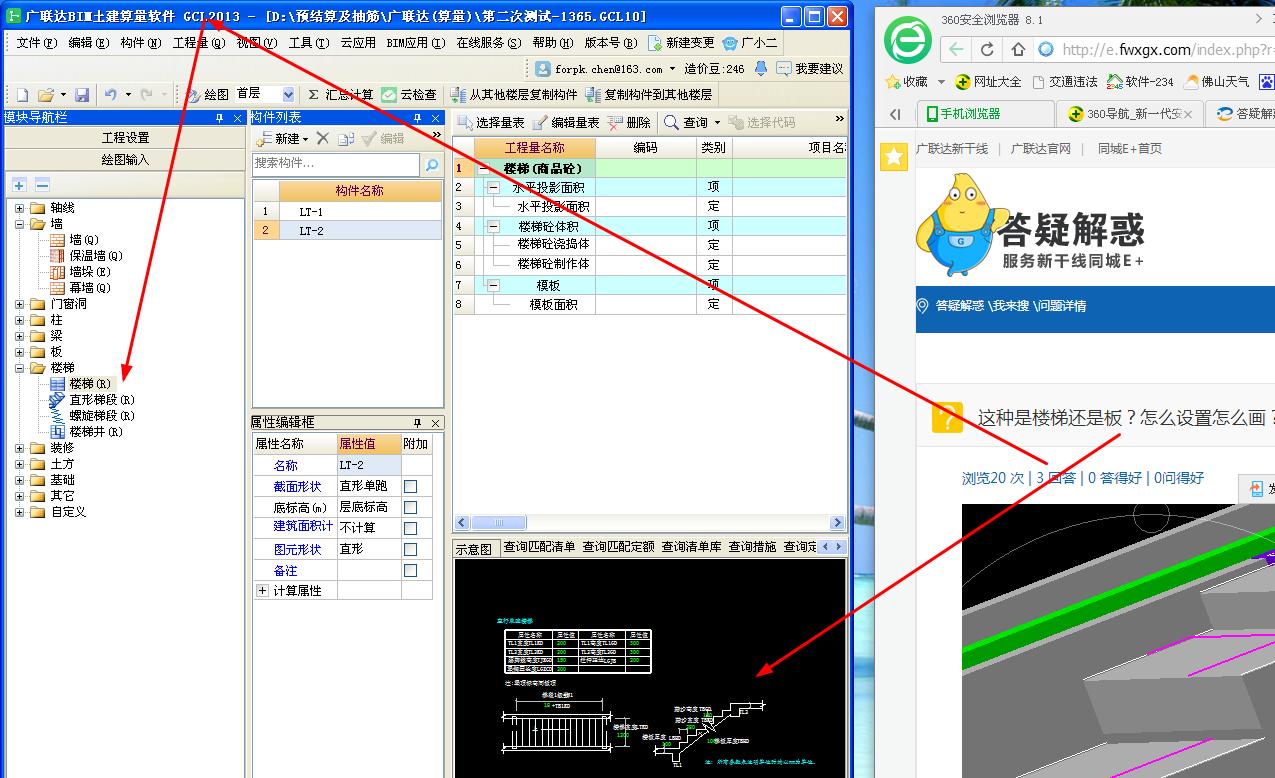Select the 幕墙(Q) tree item

90,288
